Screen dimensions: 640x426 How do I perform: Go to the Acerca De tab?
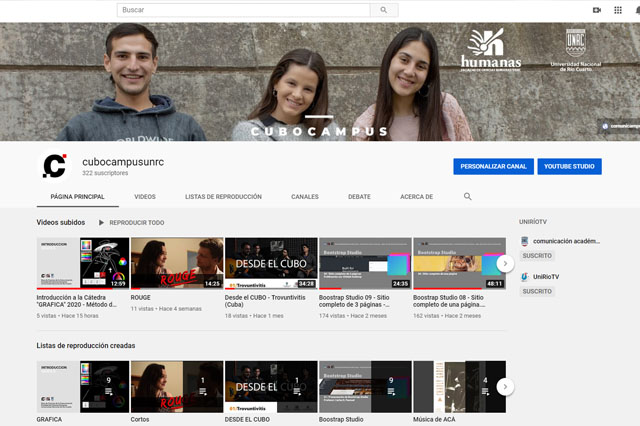(416, 197)
